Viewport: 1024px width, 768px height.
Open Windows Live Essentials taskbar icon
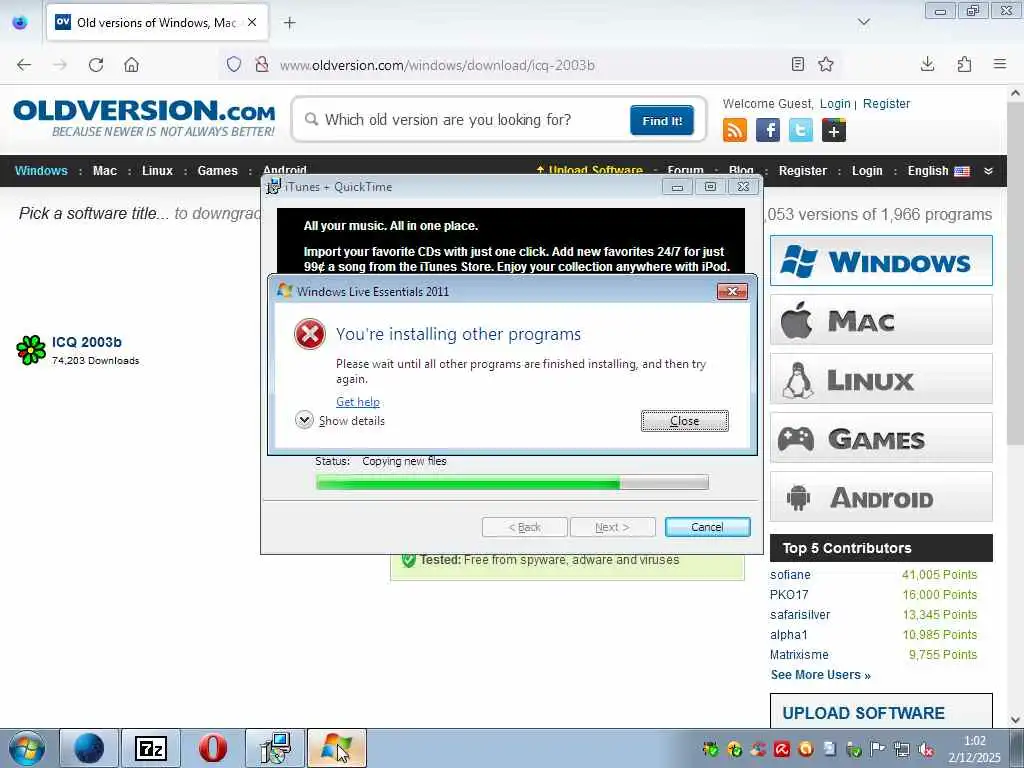pos(336,748)
